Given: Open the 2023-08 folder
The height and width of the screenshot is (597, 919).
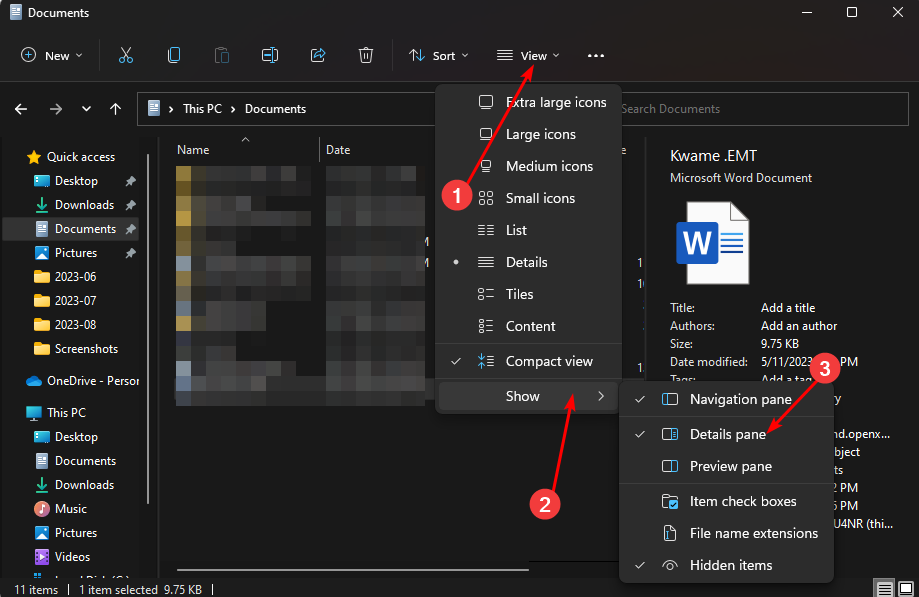Looking at the screenshot, I should tap(66, 325).
